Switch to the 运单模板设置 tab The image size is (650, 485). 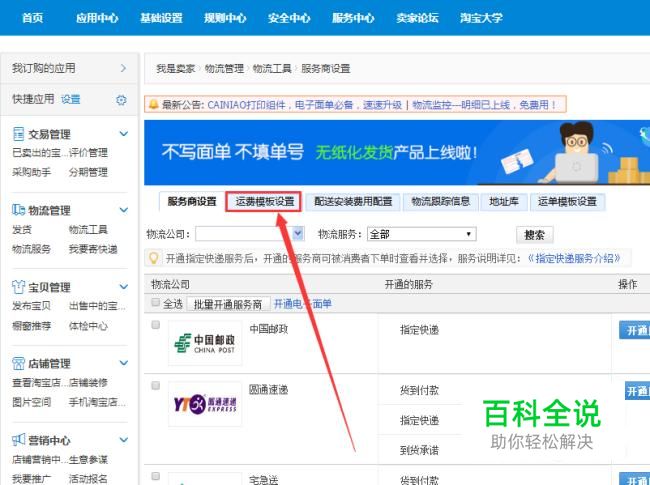[x=568, y=202]
